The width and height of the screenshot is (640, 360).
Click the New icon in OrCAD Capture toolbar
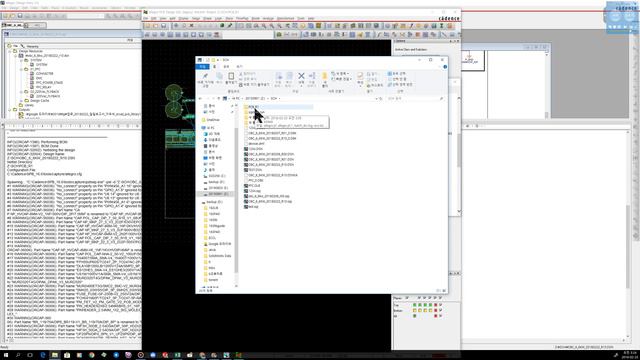(6, 16)
